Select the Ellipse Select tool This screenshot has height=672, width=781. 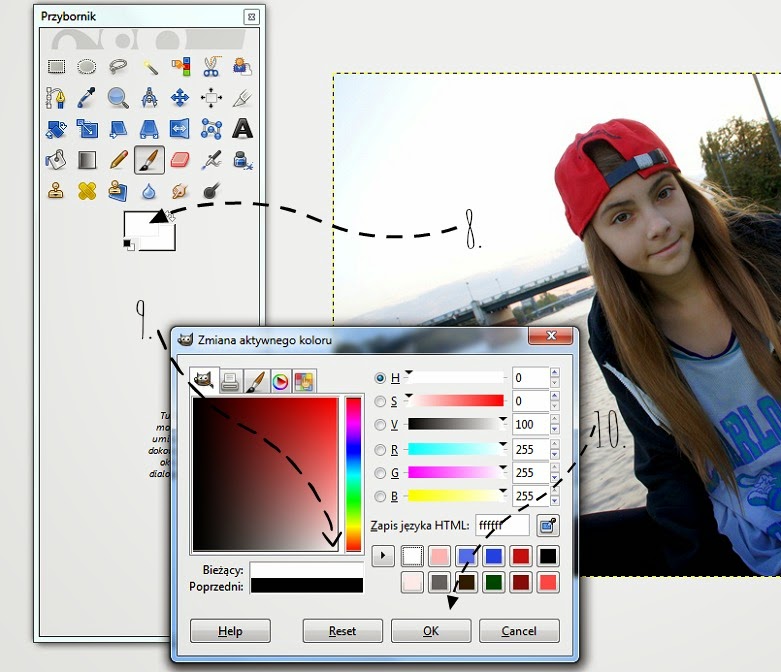(87, 66)
